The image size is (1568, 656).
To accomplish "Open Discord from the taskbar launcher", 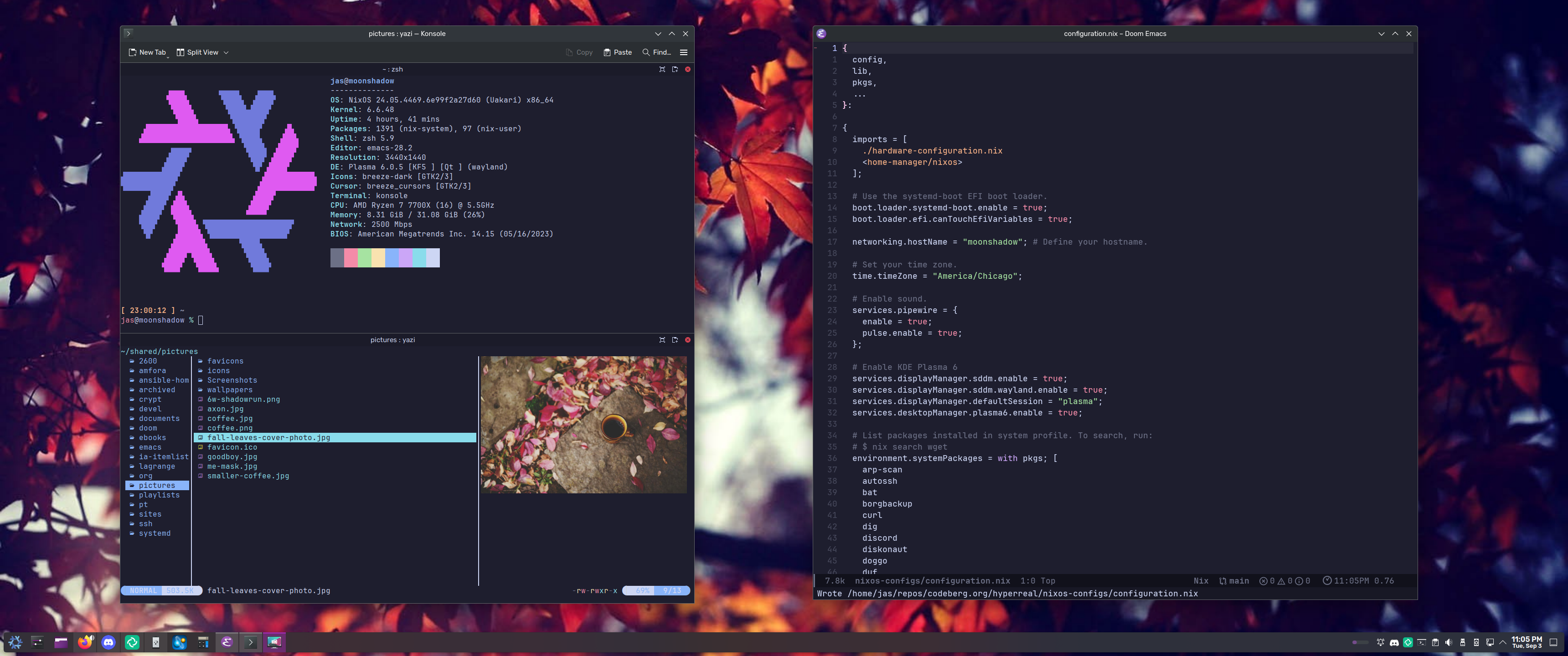I will 108,642.
